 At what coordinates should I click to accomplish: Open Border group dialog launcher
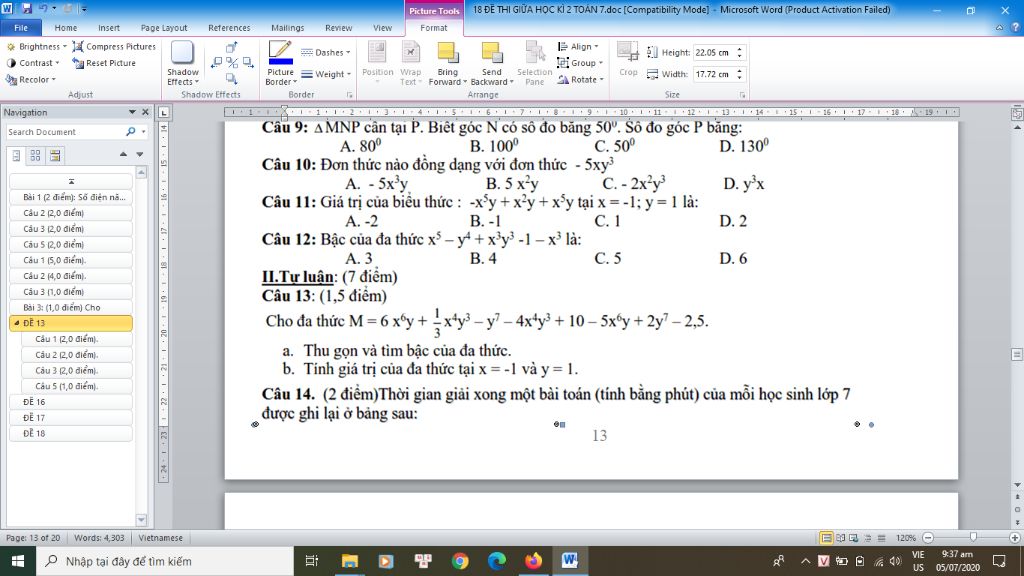pos(350,95)
